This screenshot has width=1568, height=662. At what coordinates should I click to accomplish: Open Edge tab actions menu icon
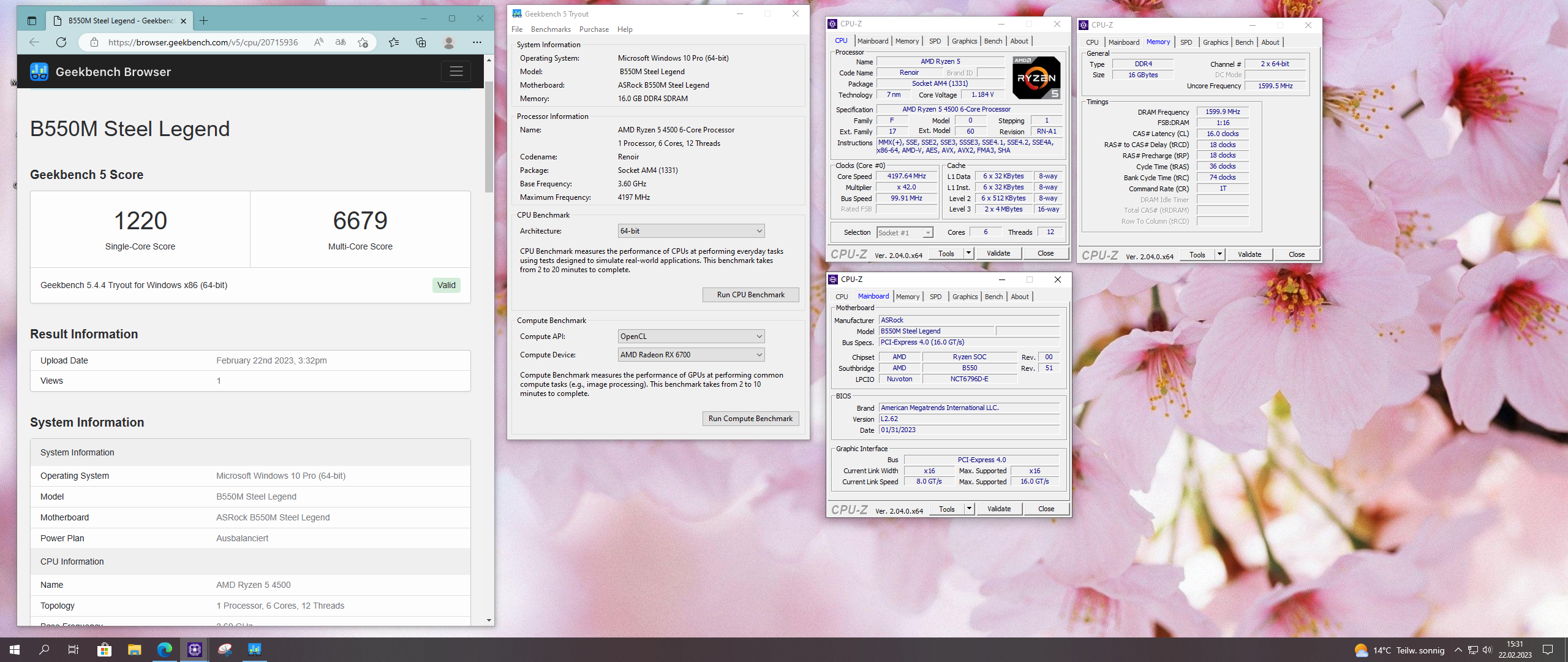[32, 21]
